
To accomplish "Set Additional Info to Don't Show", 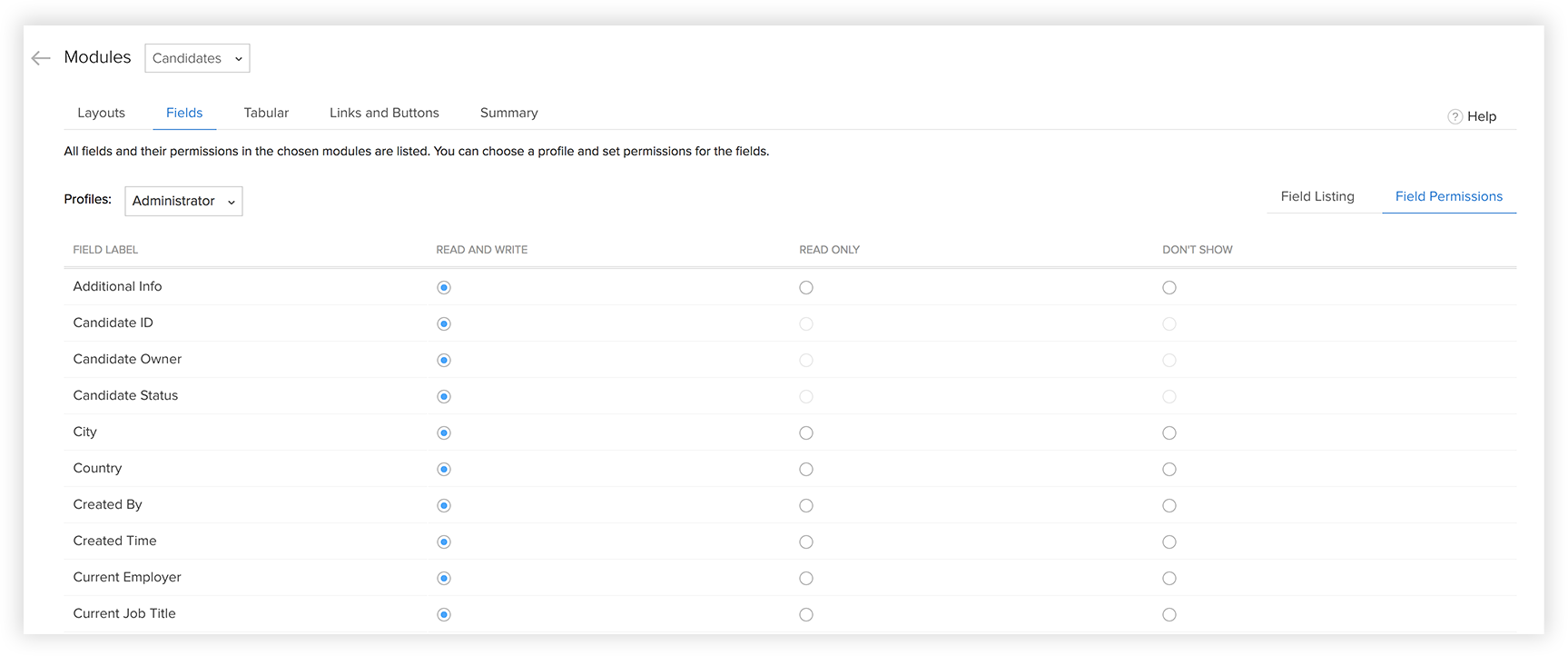I will pyautogui.click(x=1169, y=288).
